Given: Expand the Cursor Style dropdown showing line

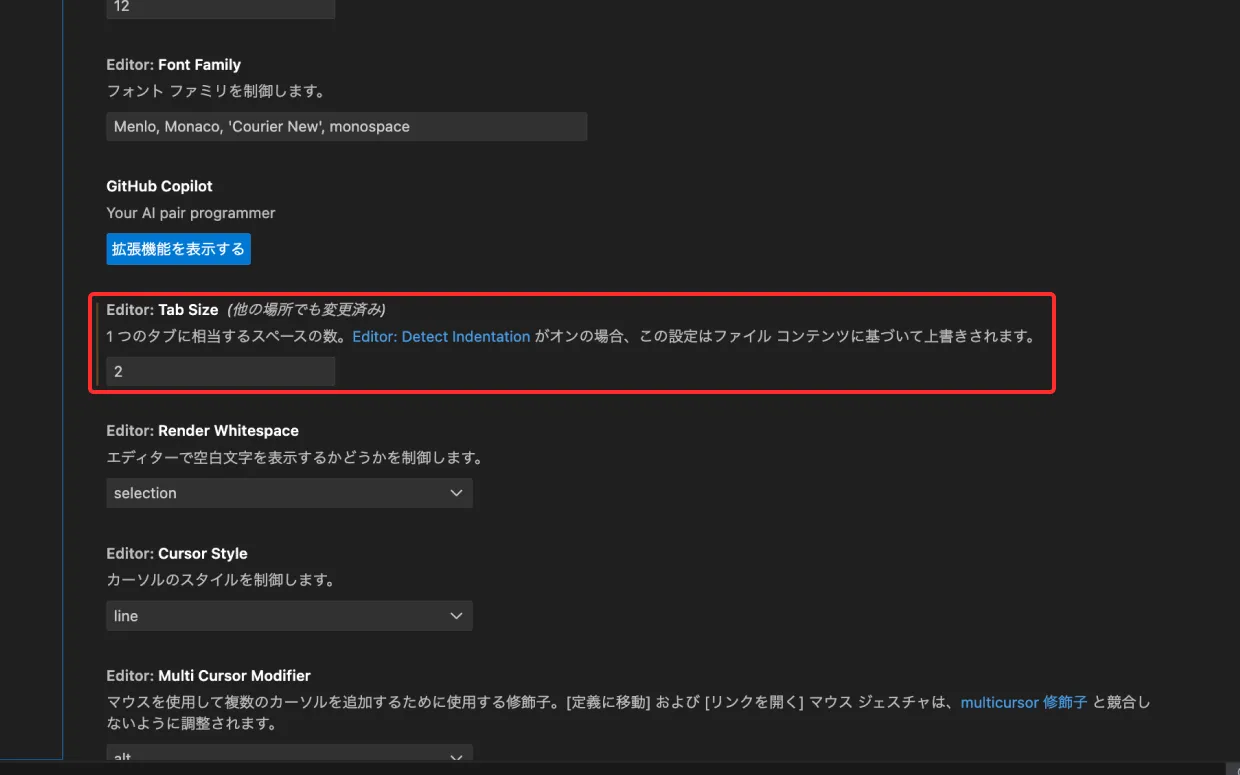Looking at the screenshot, I should [280, 616].
